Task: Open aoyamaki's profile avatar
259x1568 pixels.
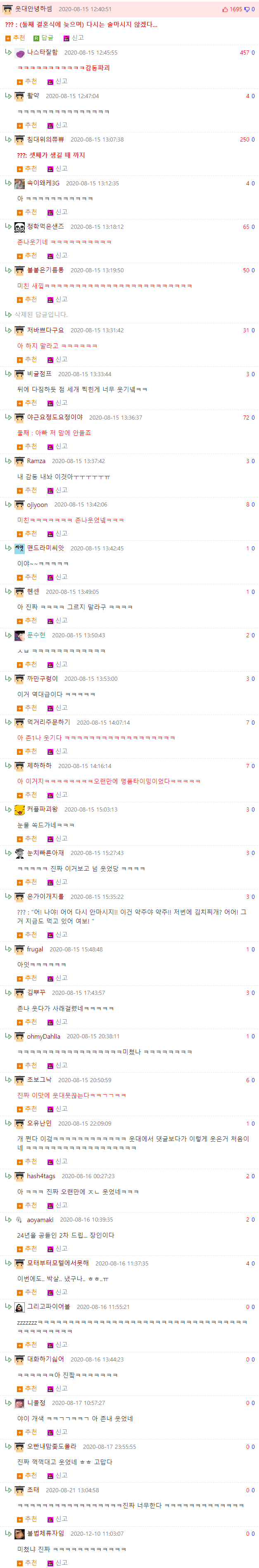Action: [x=19, y=1220]
